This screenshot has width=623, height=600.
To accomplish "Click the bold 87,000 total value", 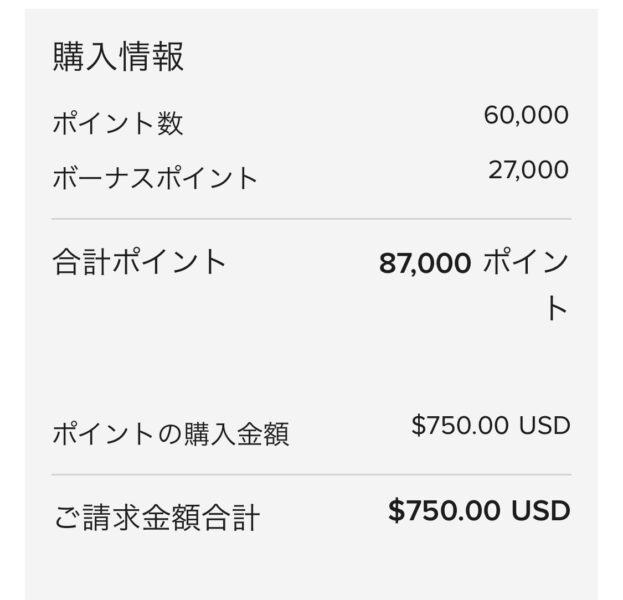I will (x=425, y=263).
